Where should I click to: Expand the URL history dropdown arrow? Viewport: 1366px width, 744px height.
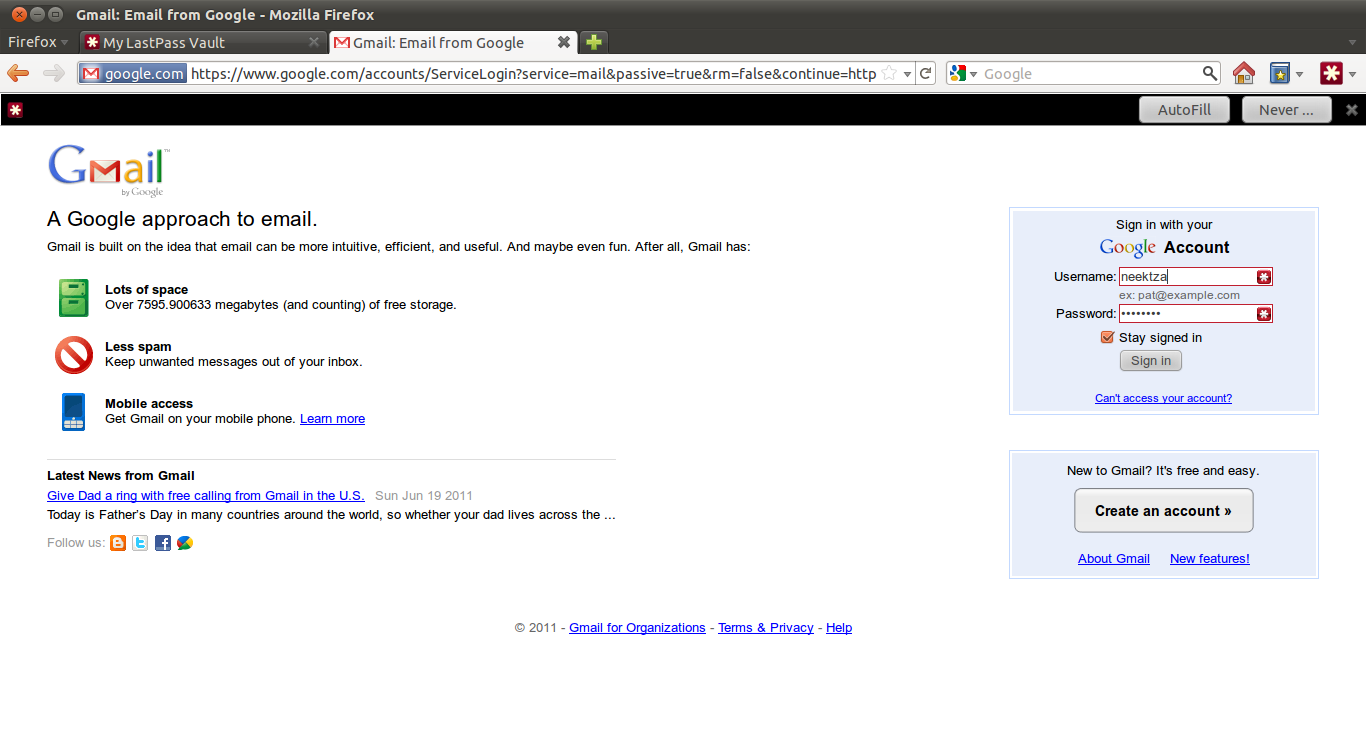click(x=907, y=74)
